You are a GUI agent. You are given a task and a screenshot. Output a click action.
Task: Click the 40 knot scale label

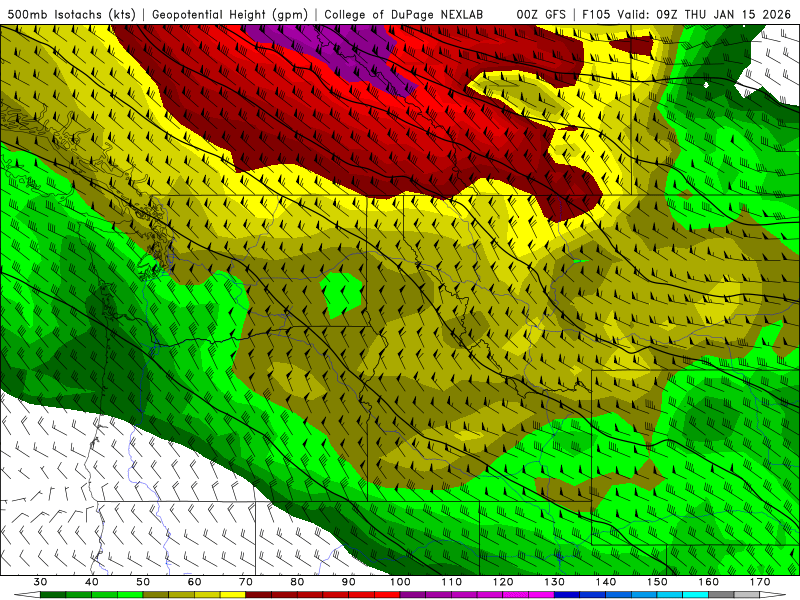pyautogui.click(x=92, y=582)
